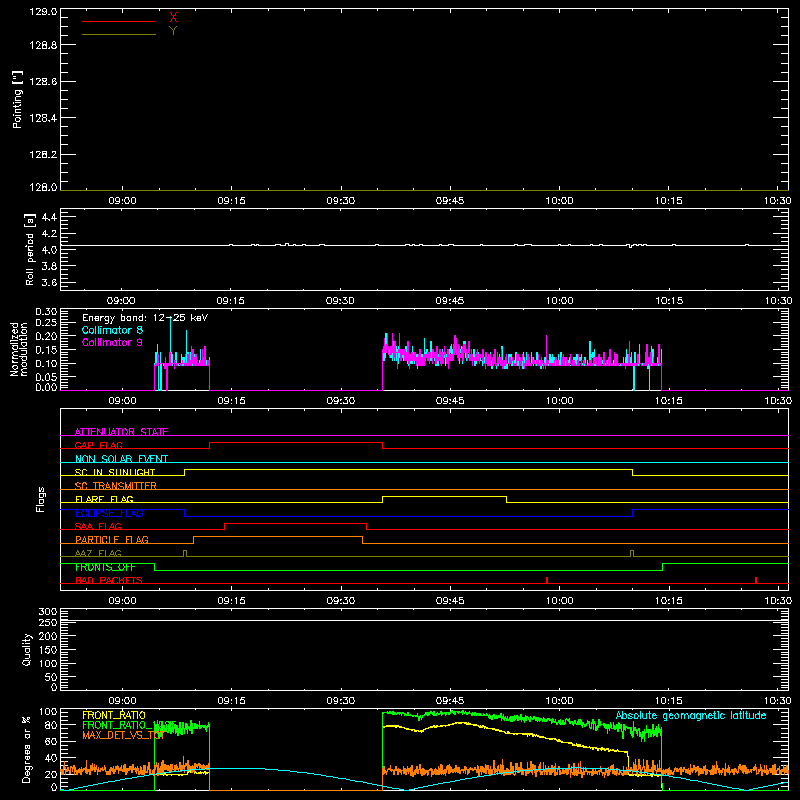This screenshot has height=800, width=800.
Task: Click the NON_SOLAR_EVENT flag label
Action: tap(121, 459)
